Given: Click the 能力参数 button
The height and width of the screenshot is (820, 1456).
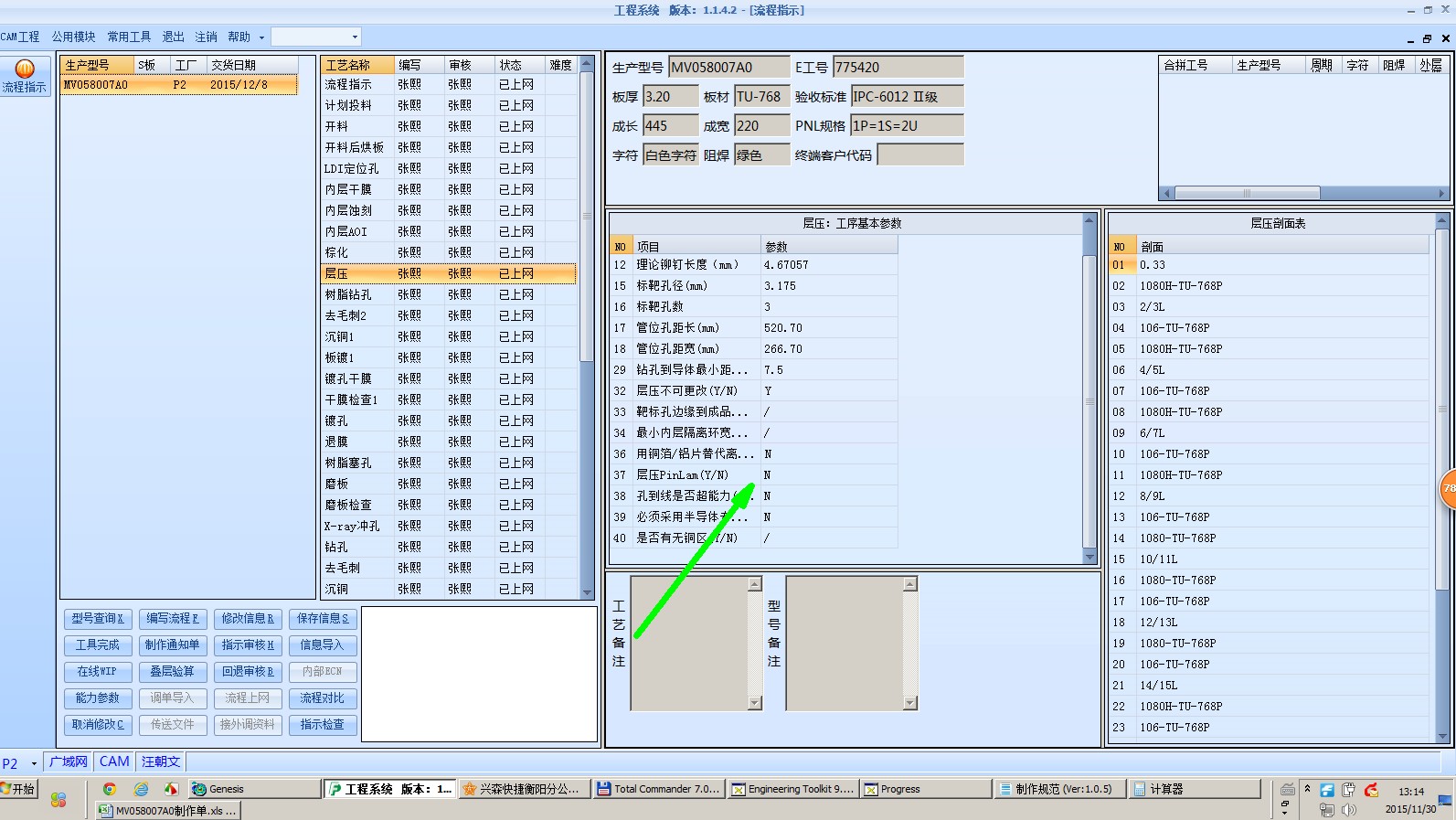Looking at the screenshot, I should tap(98, 698).
